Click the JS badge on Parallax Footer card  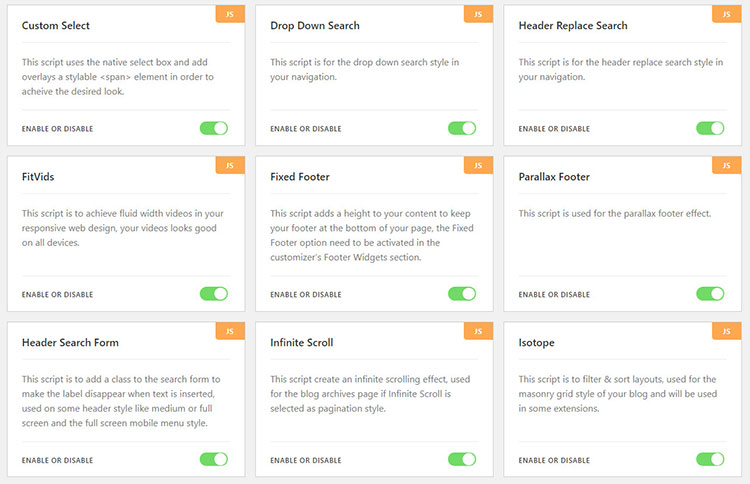coord(726,165)
